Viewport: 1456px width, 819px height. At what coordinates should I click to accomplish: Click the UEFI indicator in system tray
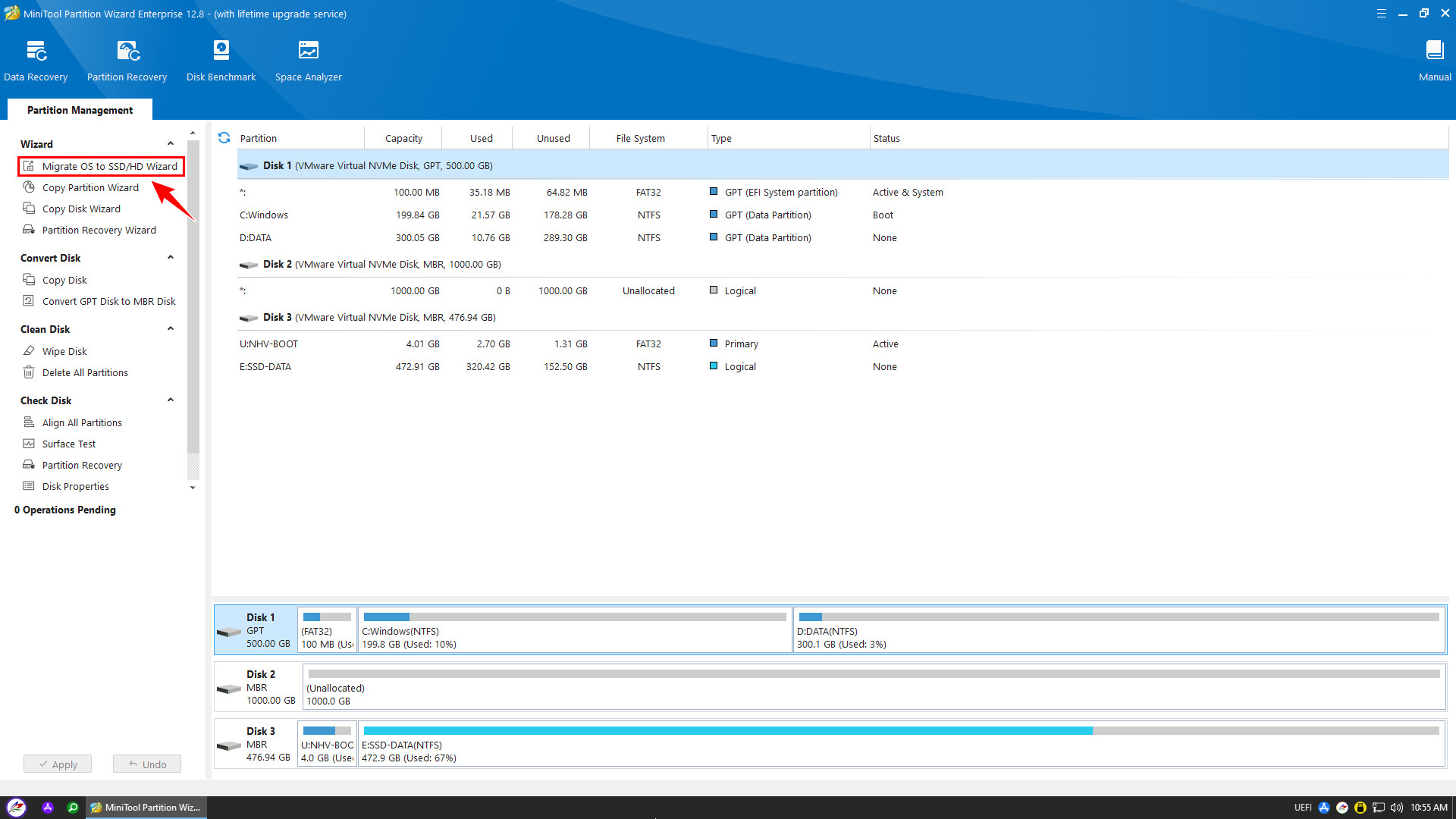(x=1302, y=808)
